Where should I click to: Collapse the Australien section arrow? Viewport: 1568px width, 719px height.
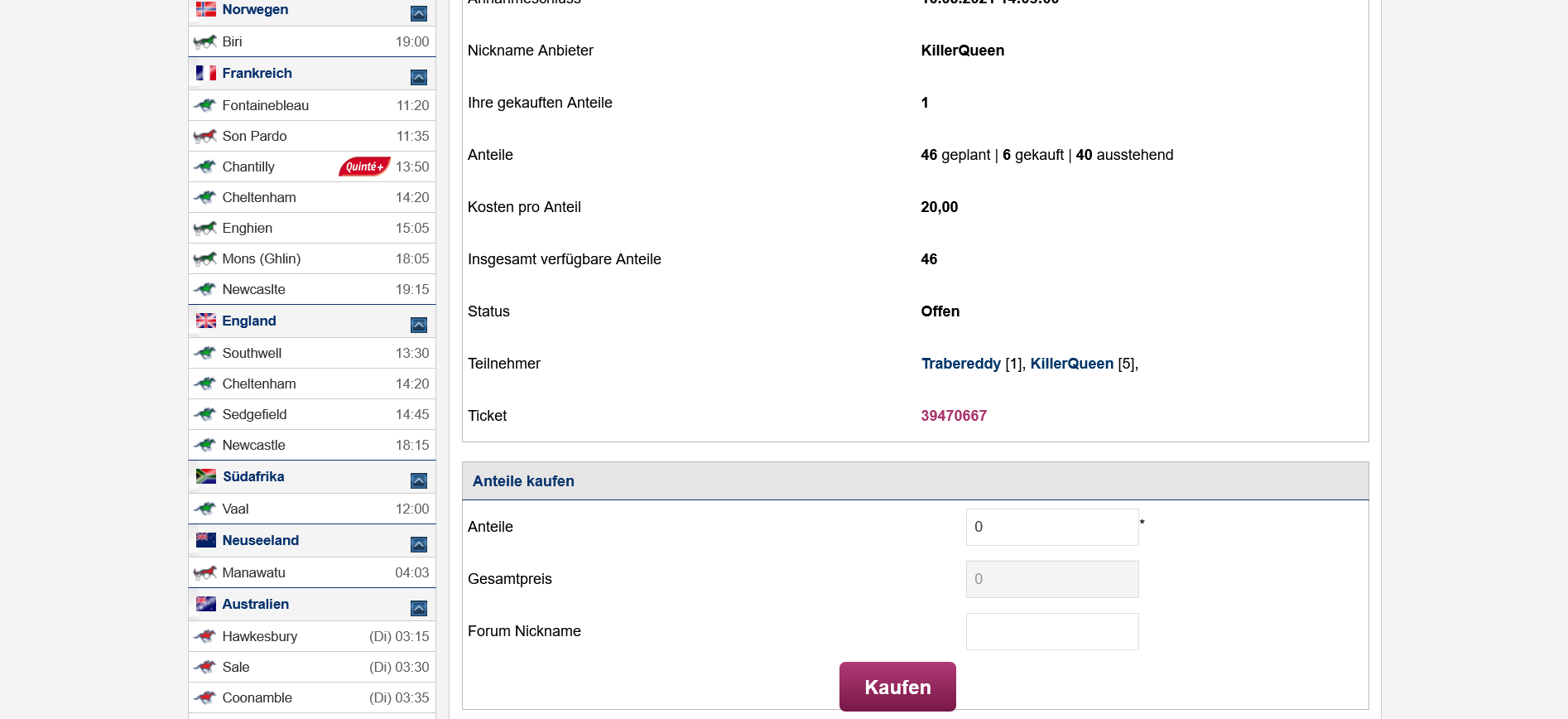[x=419, y=608]
